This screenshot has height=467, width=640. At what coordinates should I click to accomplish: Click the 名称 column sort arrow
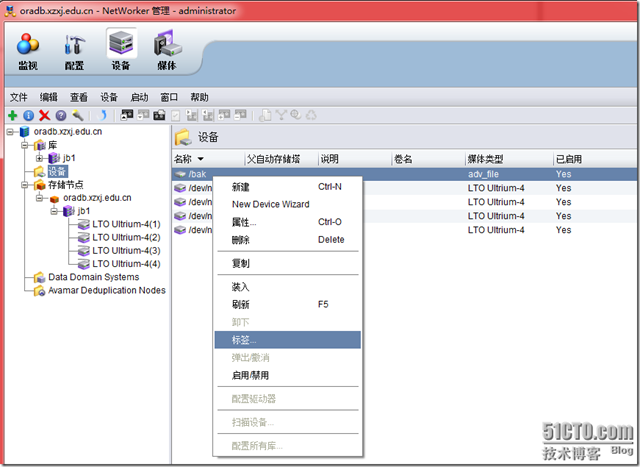point(200,159)
